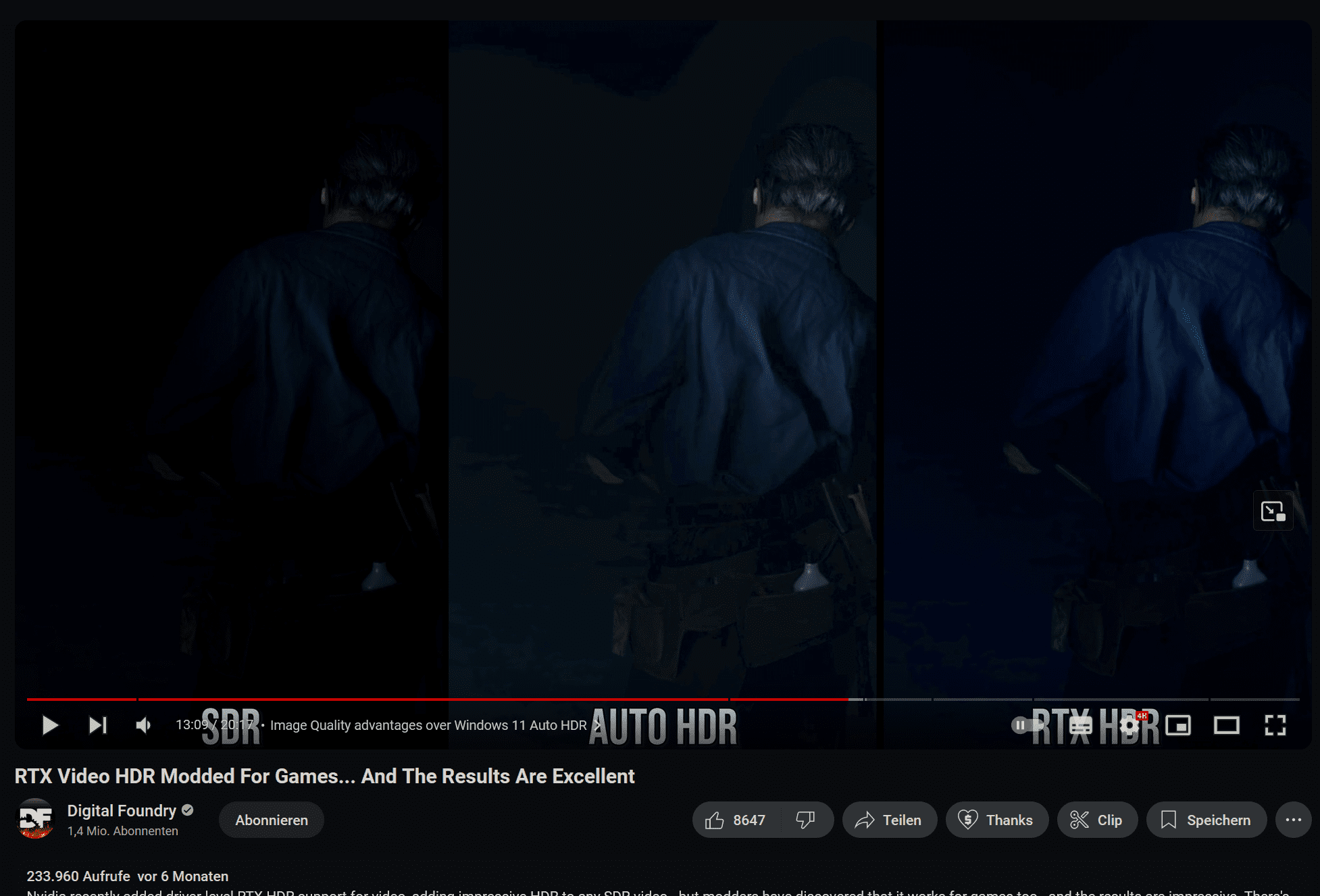Click the '1,4 Mio. Abonnenten' subscriber count
1320x896 pixels.
123,831
